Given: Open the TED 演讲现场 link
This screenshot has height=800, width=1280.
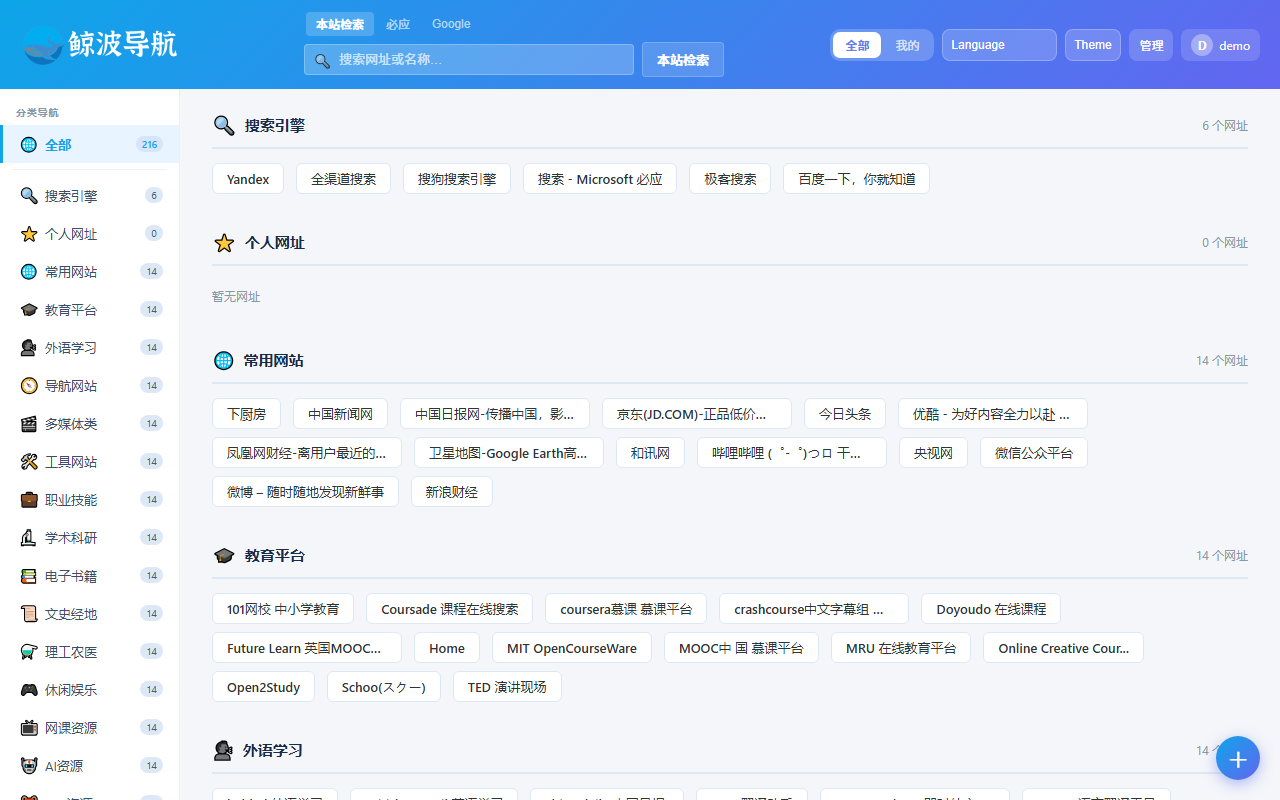Looking at the screenshot, I should coord(507,687).
